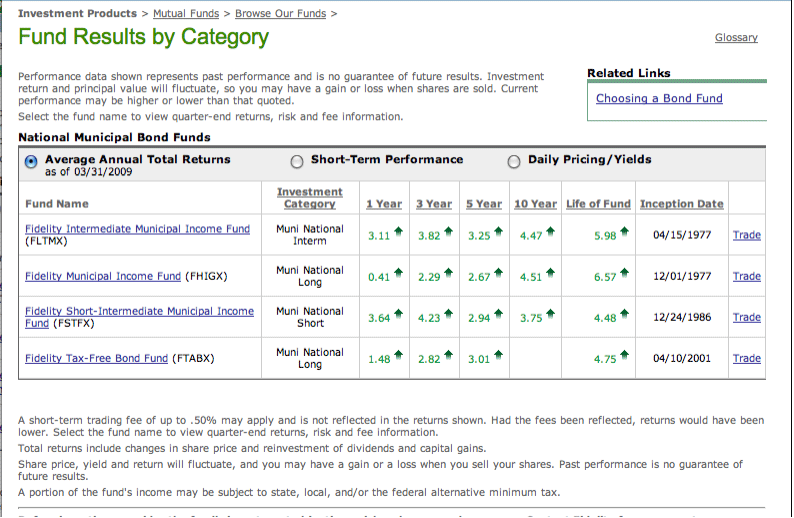794x518 pixels.
Task: Select Average Annual Total Returns radio button
Action: coord(31,162)
